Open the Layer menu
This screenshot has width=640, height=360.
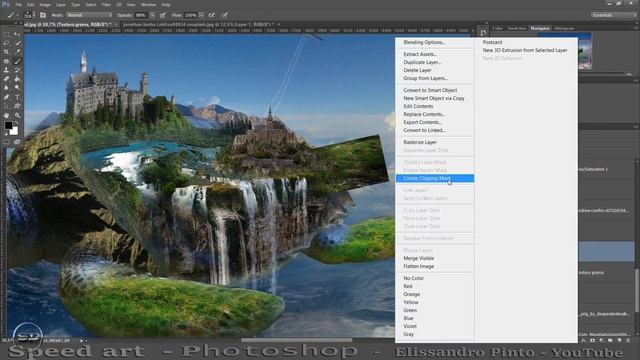click(x=60, y=4)
